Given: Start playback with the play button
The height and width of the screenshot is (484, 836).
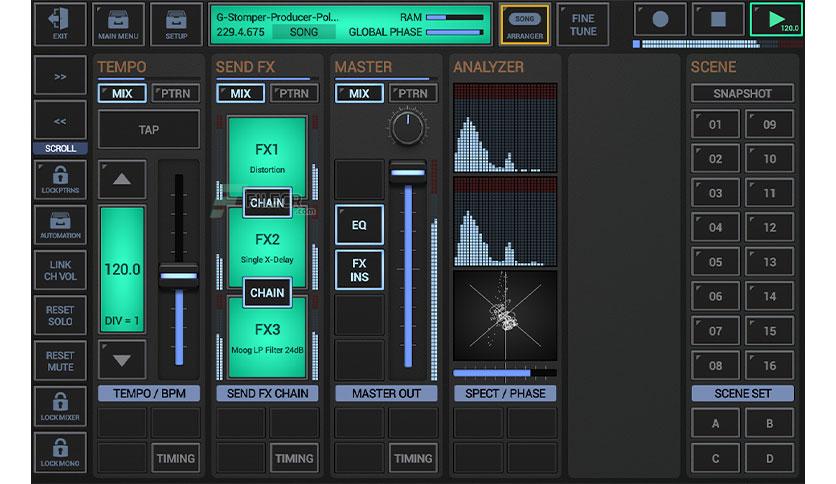Looking at the screenshot, I should pyautogui.click(x=776, y=20).
